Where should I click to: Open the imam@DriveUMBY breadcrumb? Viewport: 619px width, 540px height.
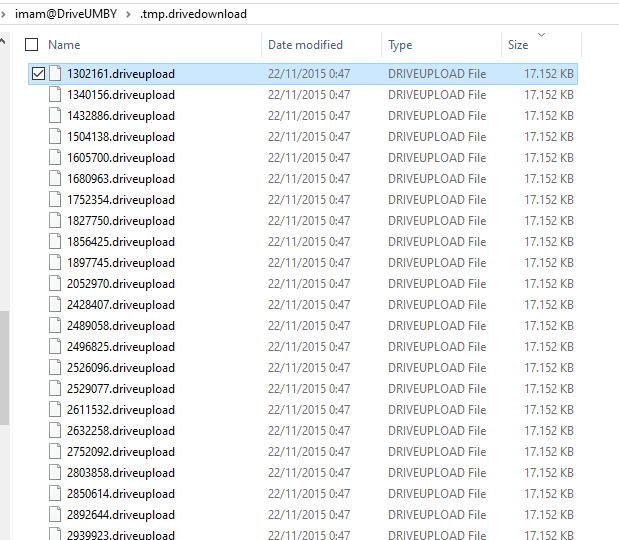coord(66,14)
